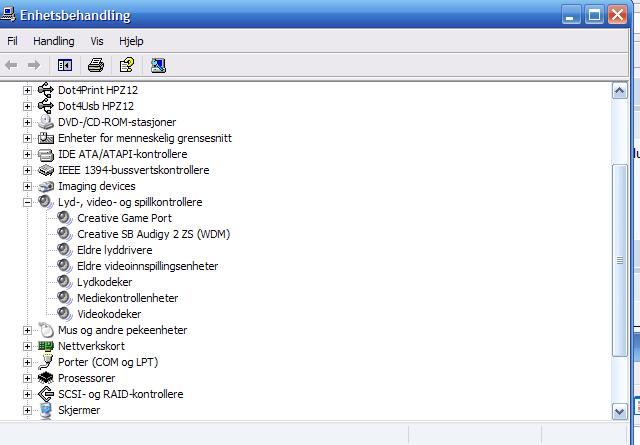Screen dimensions: 640x445
Task: Click the Skjermer monitor icon
Action: coord(46,410)
